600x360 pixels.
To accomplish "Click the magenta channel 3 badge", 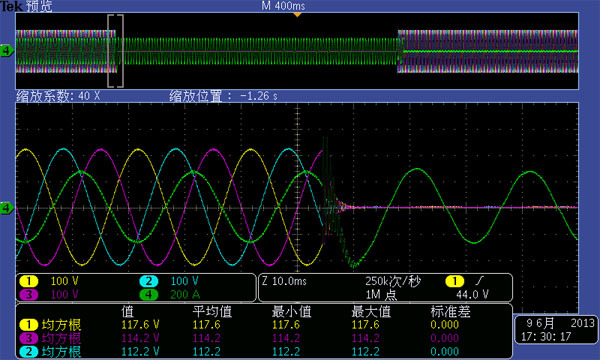I will [28, 295].
